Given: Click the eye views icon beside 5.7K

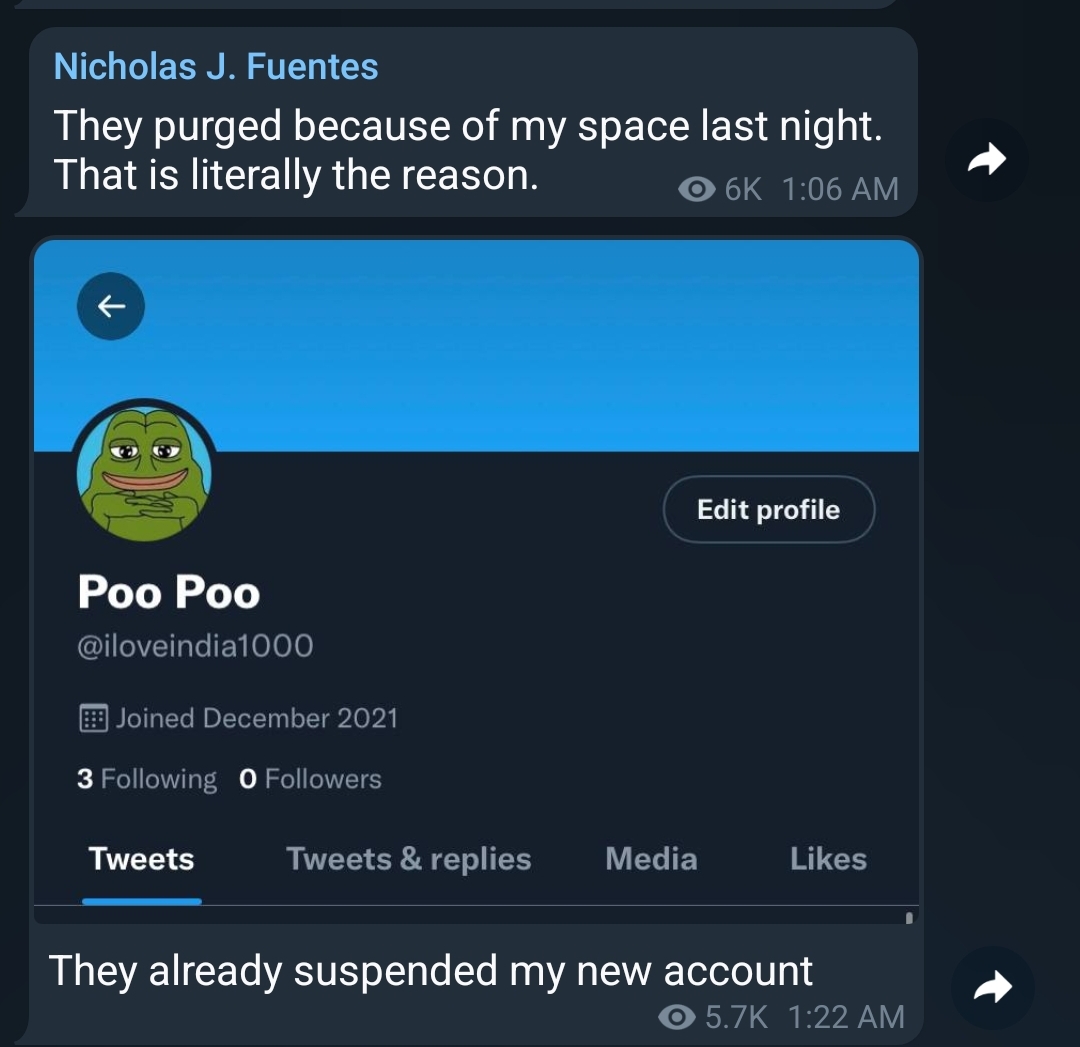Looking at the screenshot, I should point(679,1017).
